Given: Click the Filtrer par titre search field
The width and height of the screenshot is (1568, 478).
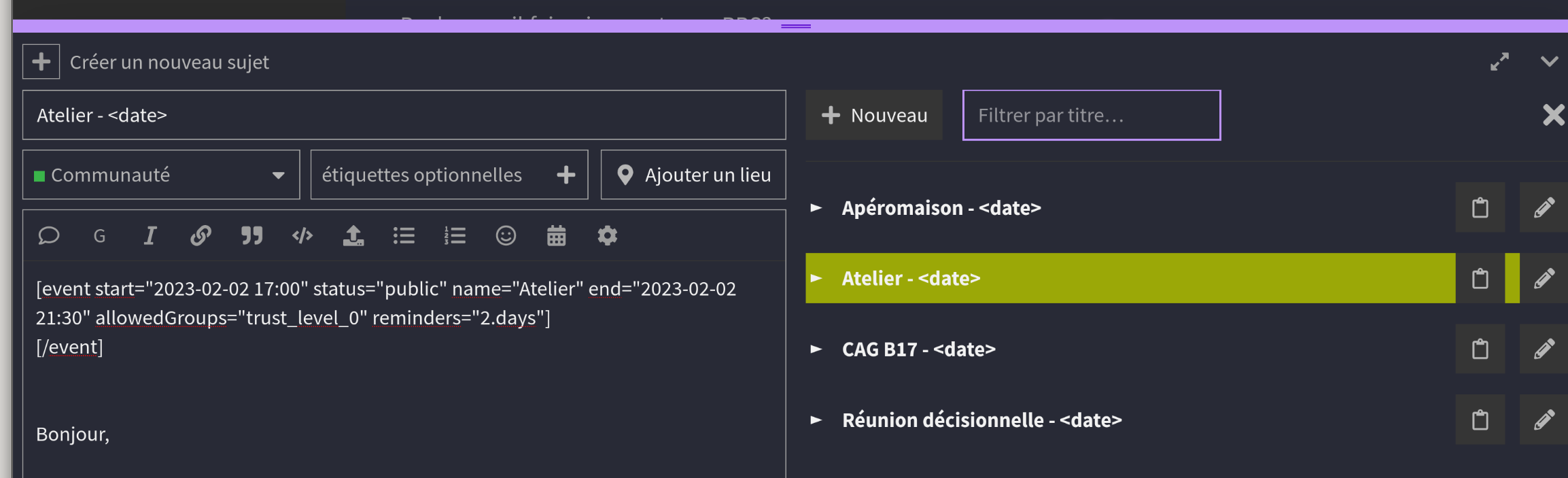Looking at the screenshot, I should coord(1092,116).
